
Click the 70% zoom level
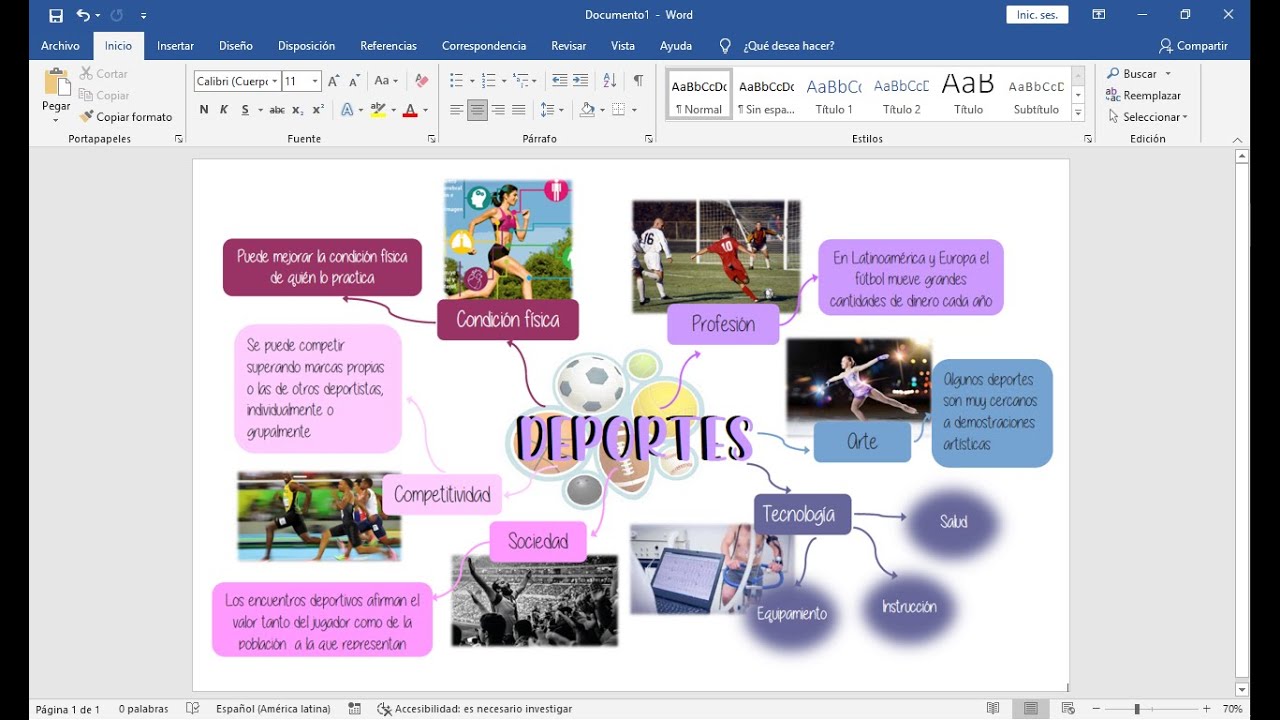(x=1232, y=709)
